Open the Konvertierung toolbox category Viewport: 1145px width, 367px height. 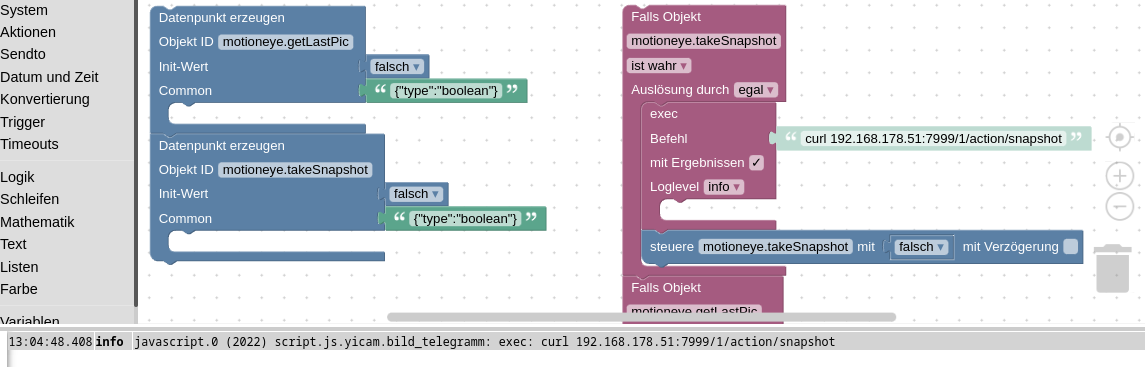coord(45,98)
